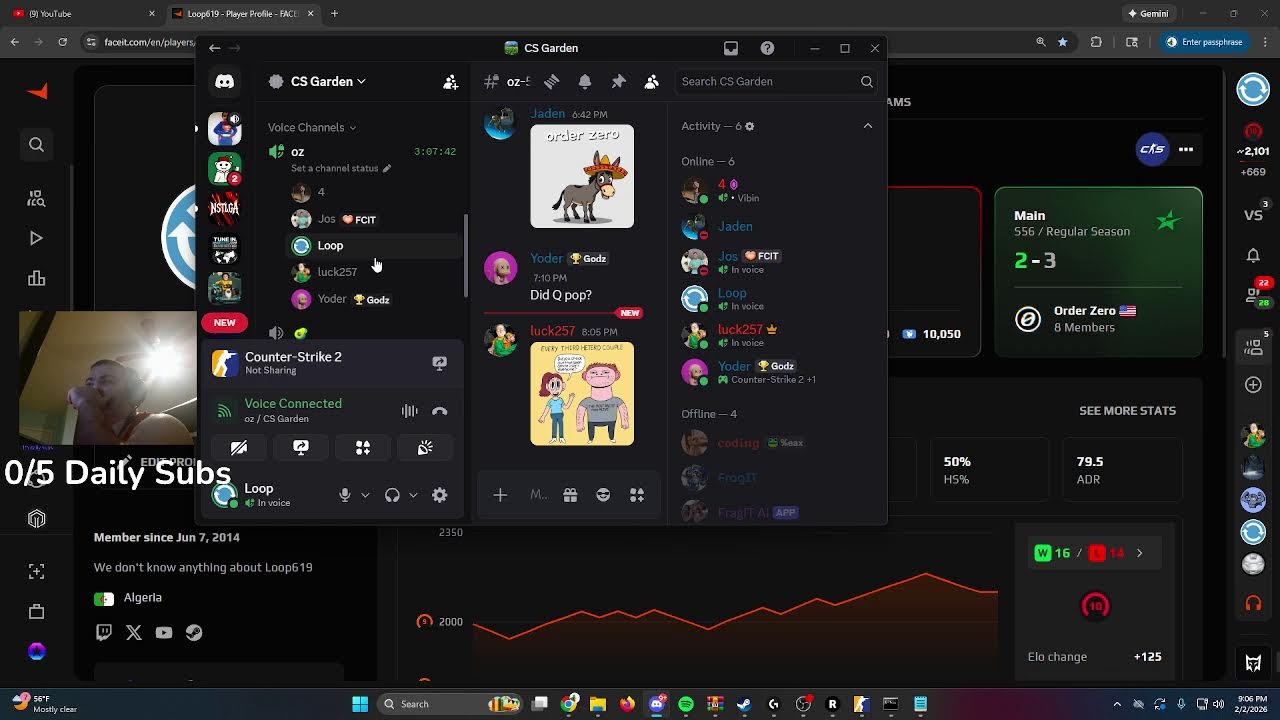Share Counter-Strike 2 screen stream icon
The image size is (1280, 720).
[439, 363]
